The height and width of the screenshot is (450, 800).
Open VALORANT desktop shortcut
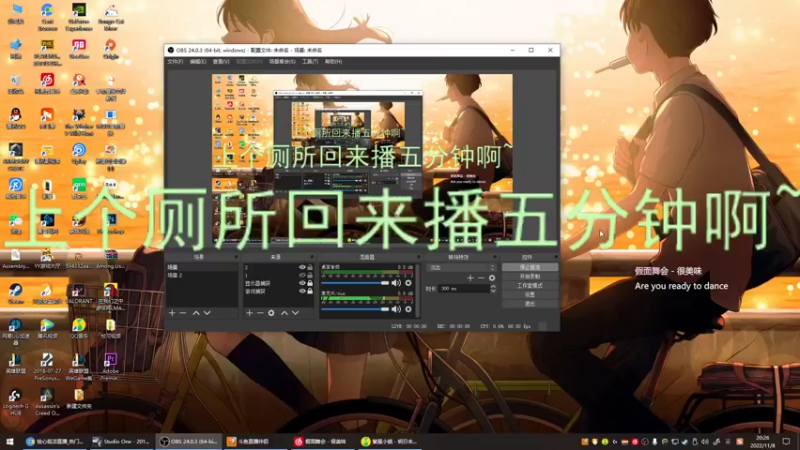[x=79, y=295]
